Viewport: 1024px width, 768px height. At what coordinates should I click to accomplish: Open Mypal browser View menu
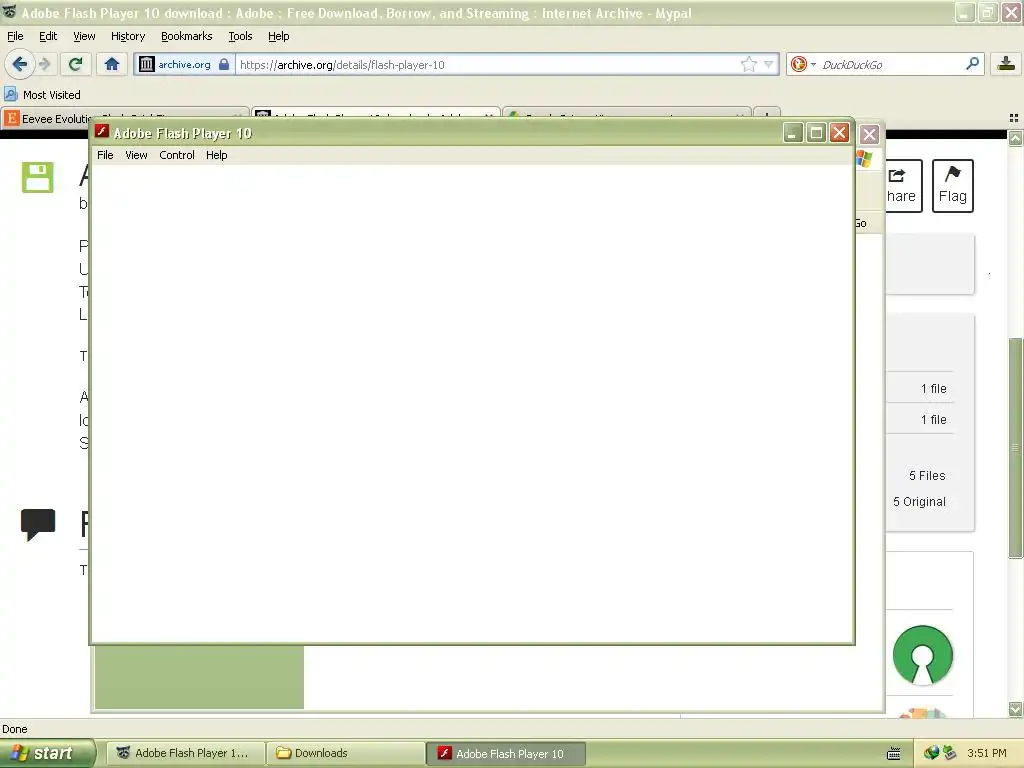pyautogui.click(x=84, y=36)
